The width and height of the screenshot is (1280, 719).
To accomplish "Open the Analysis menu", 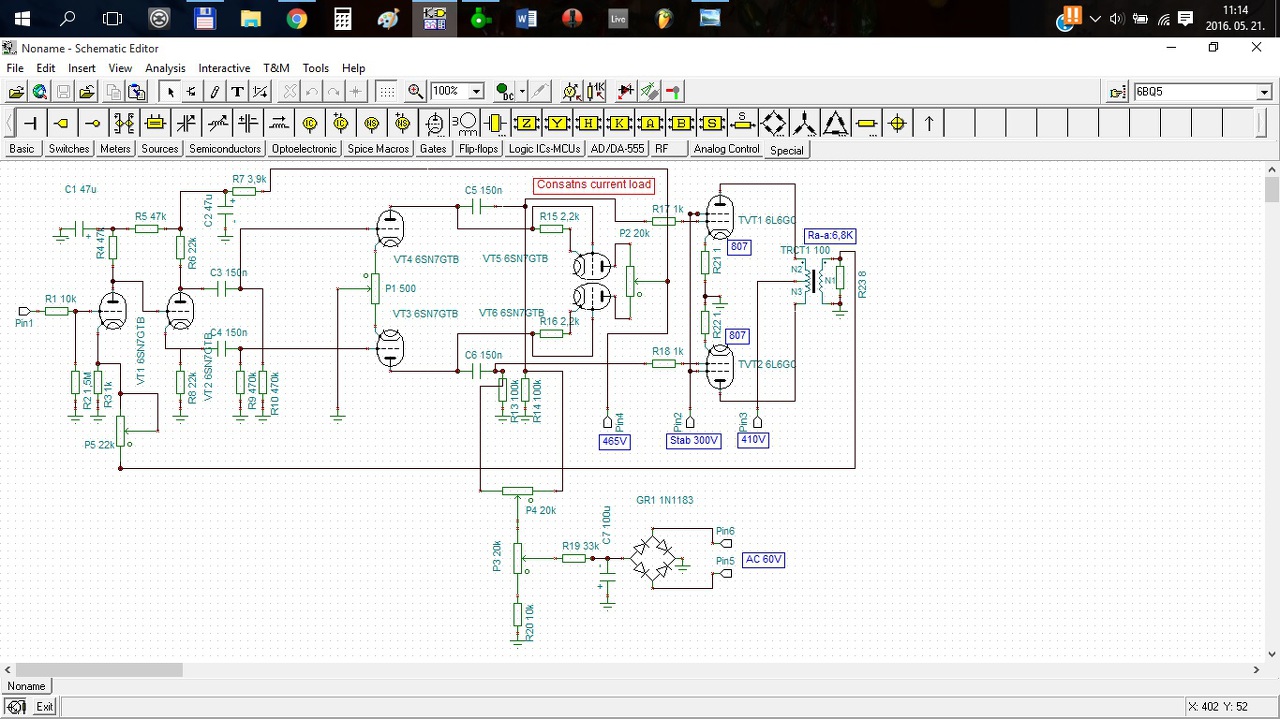I will tap(165, 68).
